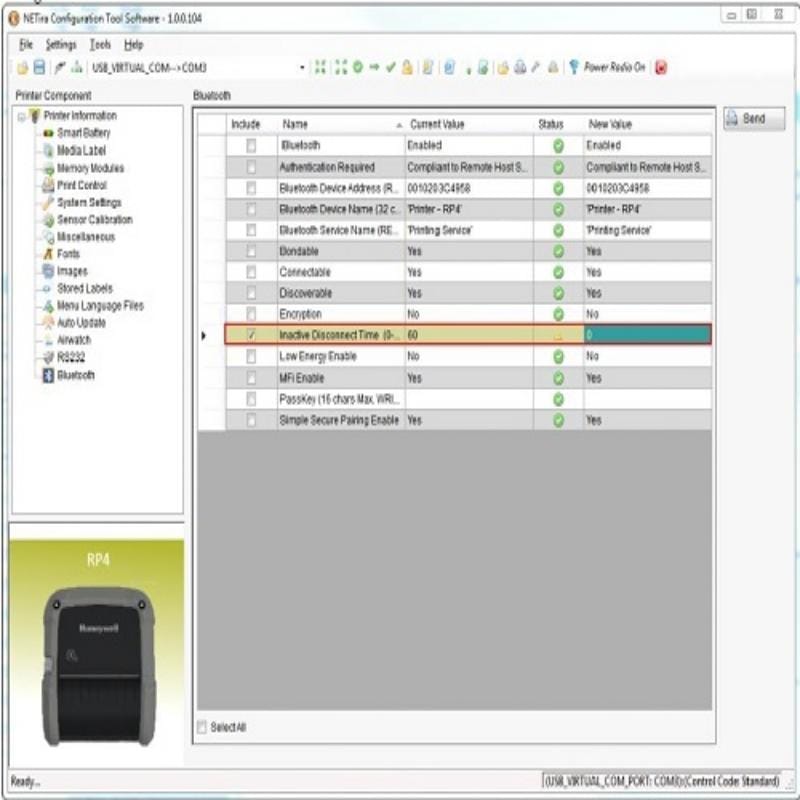The width and height of the screenshot is (800, 800).
Task: Click the open folder icon in toolbar
Action: pyautogui.click(x=23, y=67)
